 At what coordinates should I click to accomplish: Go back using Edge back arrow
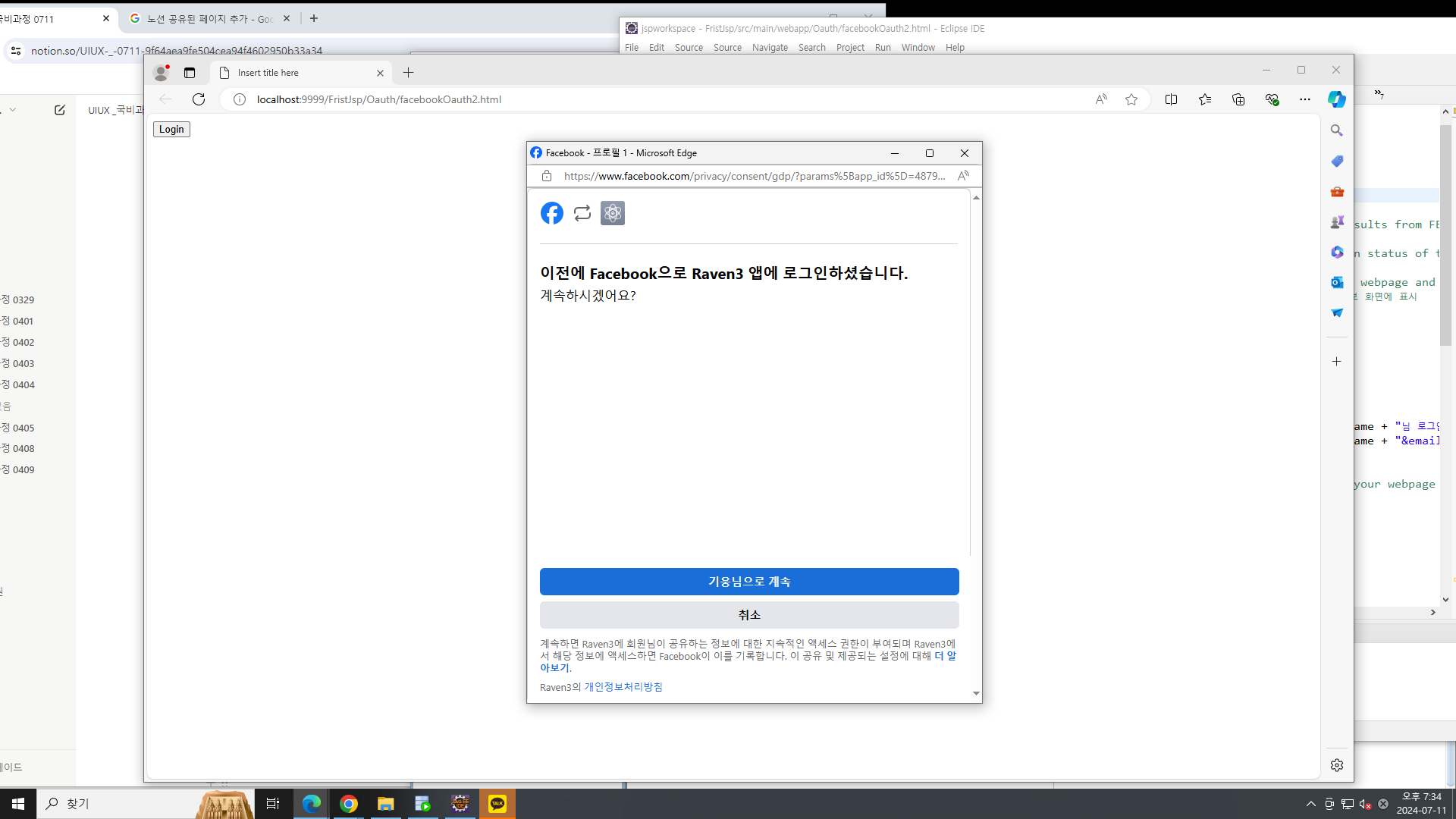click(x=165, y=99)
